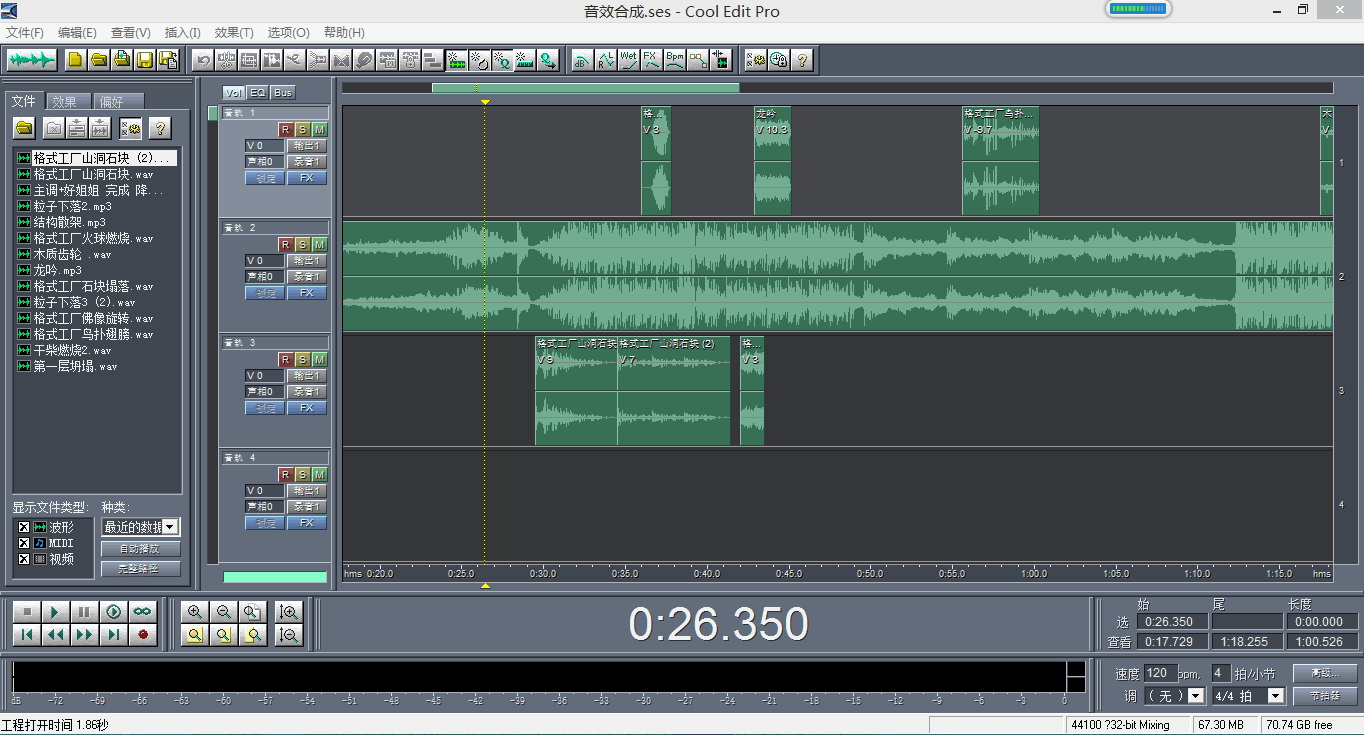The width and height of the screenshot is (1364, 735).
Task: Click the undo arrow toolbar icon
Action: 203,60
